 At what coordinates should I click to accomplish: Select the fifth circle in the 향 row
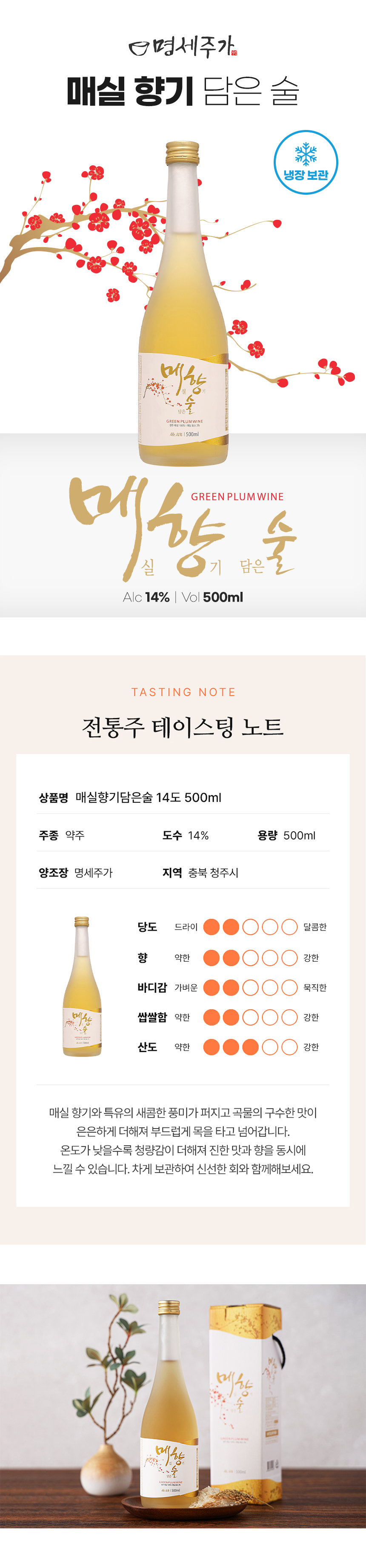(x=289, y=957)
